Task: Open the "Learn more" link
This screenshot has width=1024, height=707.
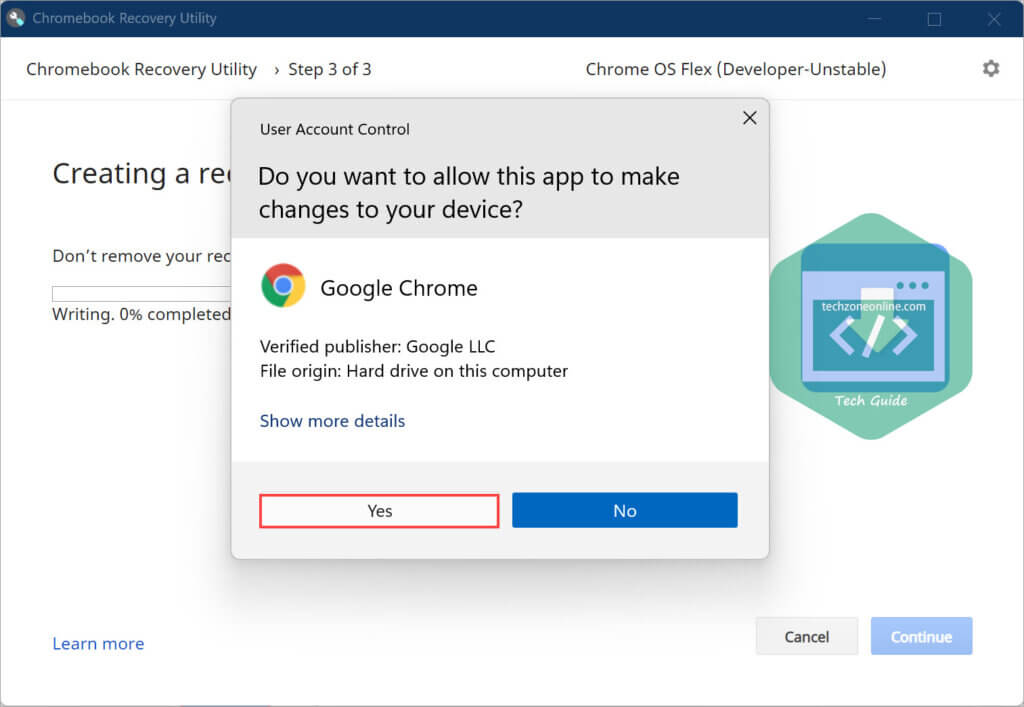Action: [97, 643]
